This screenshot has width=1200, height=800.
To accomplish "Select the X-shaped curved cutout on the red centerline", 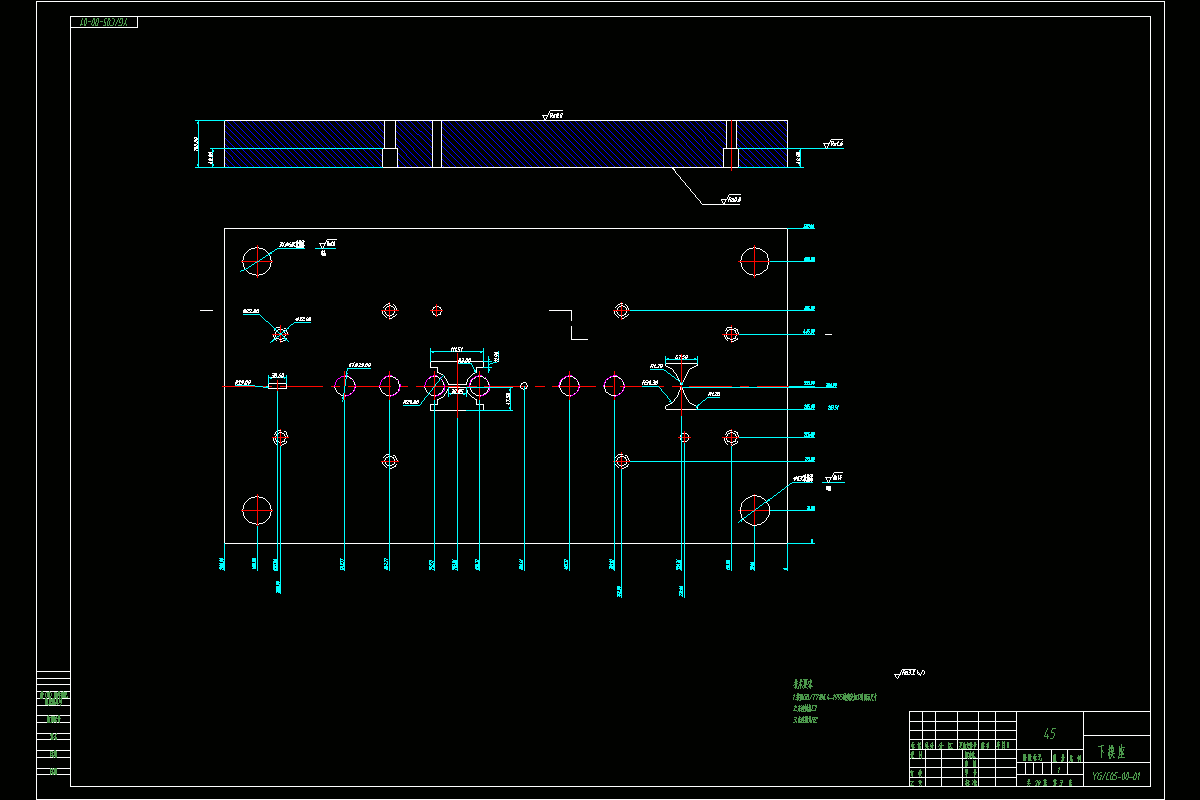I will pos(684,386).
